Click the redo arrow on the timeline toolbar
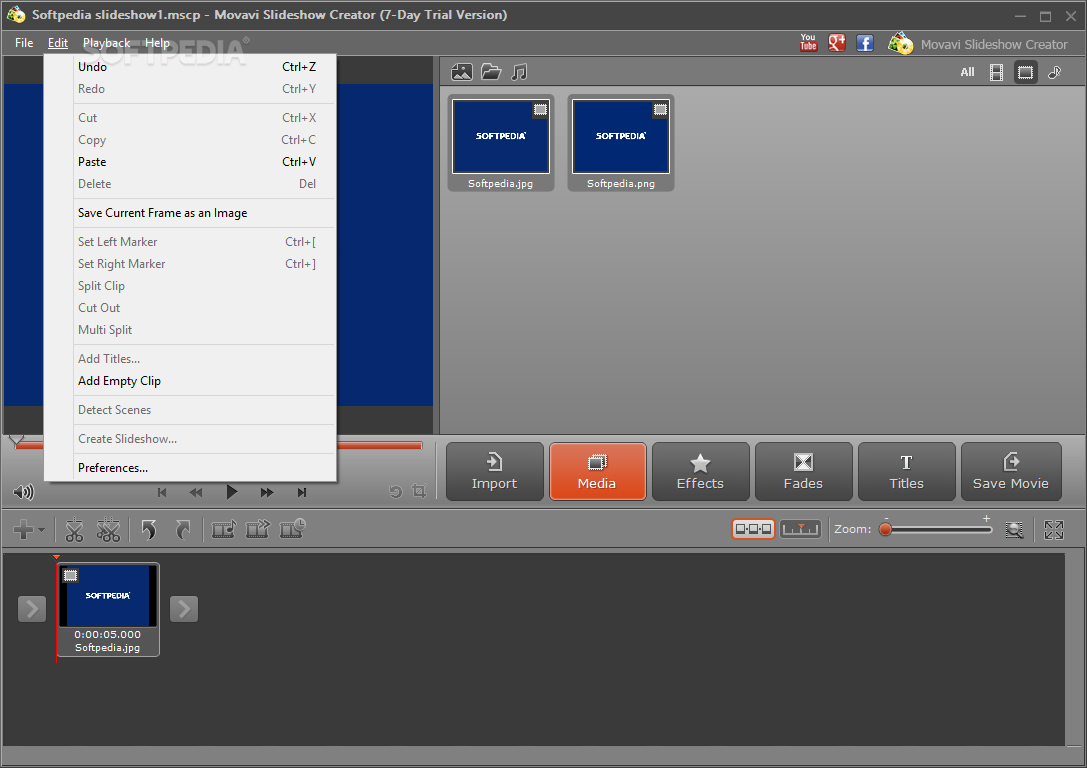The width and height of the screenshot is (1087, 768). (182, 530)
